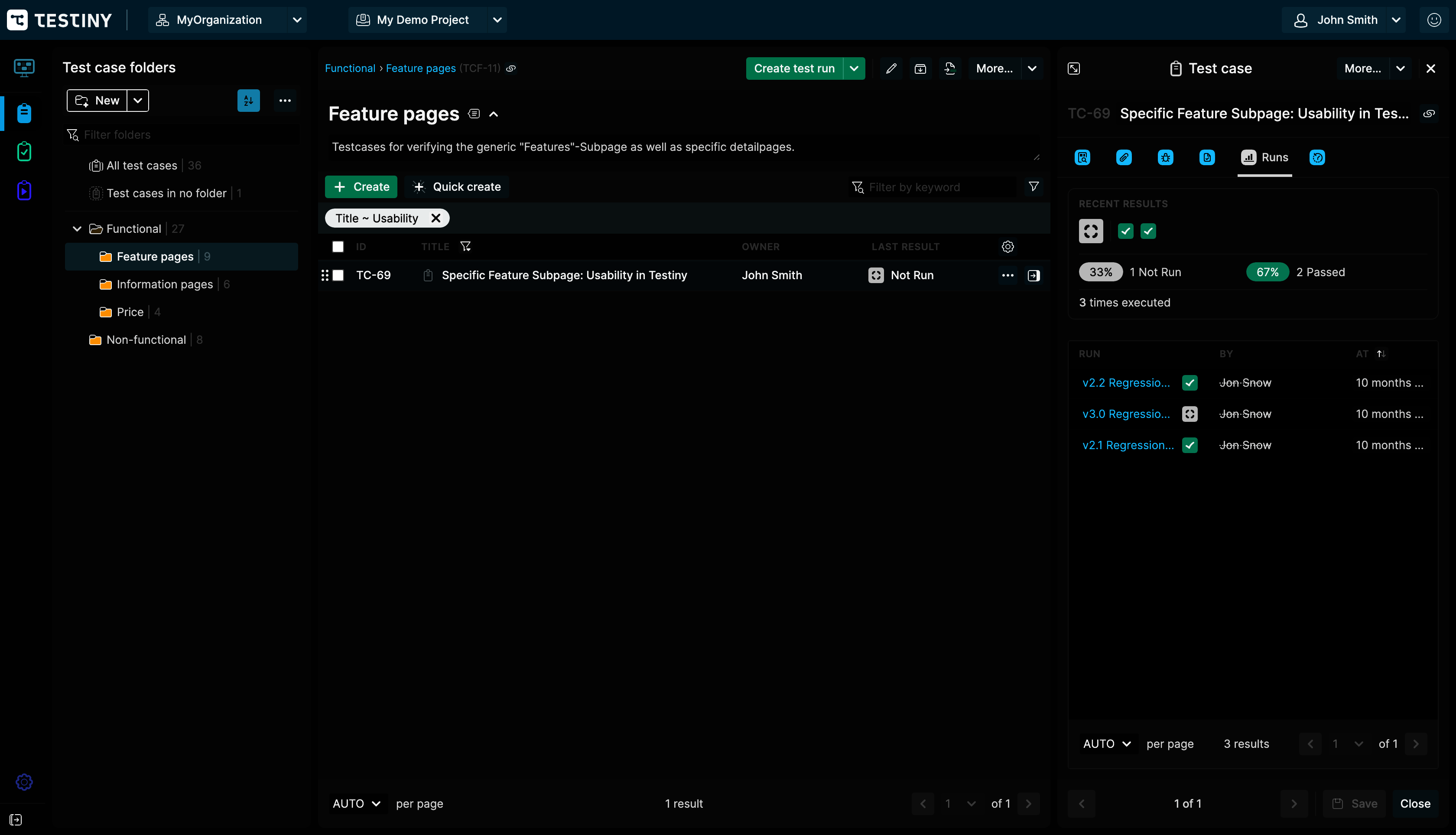
Task: Open the v2.2 Regression run link
Action: point(1125,382)
